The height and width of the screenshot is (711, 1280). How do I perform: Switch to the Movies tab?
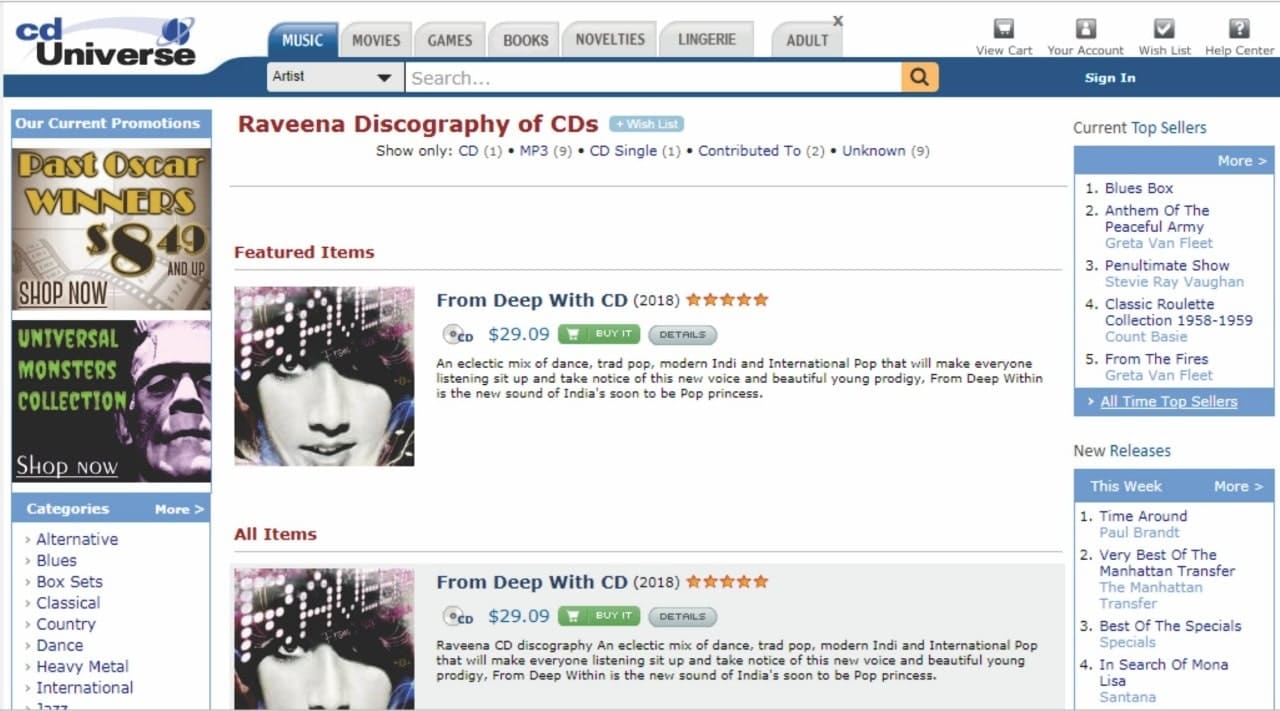click(x=376, y=40)
